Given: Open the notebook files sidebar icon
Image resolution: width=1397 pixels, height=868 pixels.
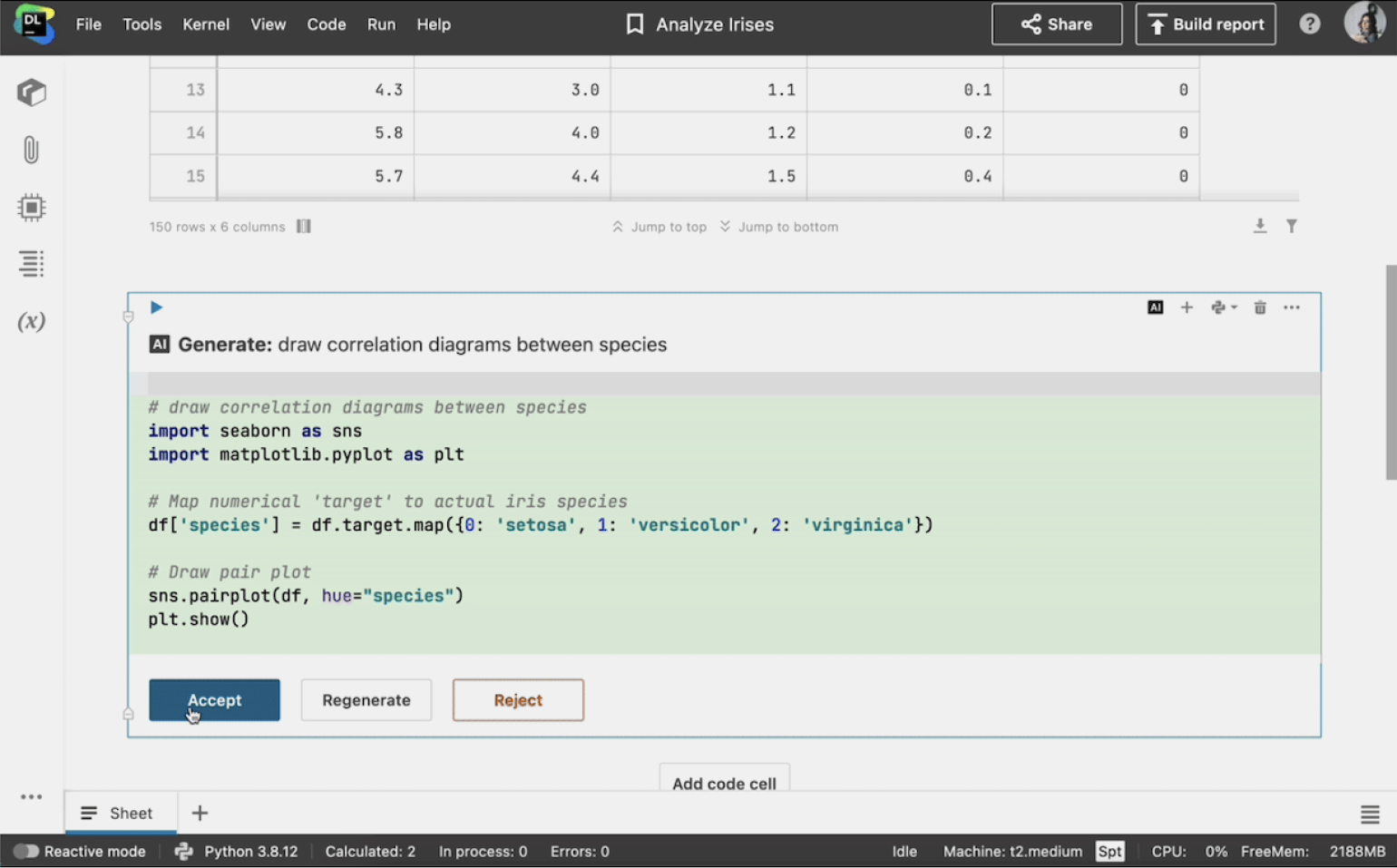Looking at the screenshot, I should point(32,93).
